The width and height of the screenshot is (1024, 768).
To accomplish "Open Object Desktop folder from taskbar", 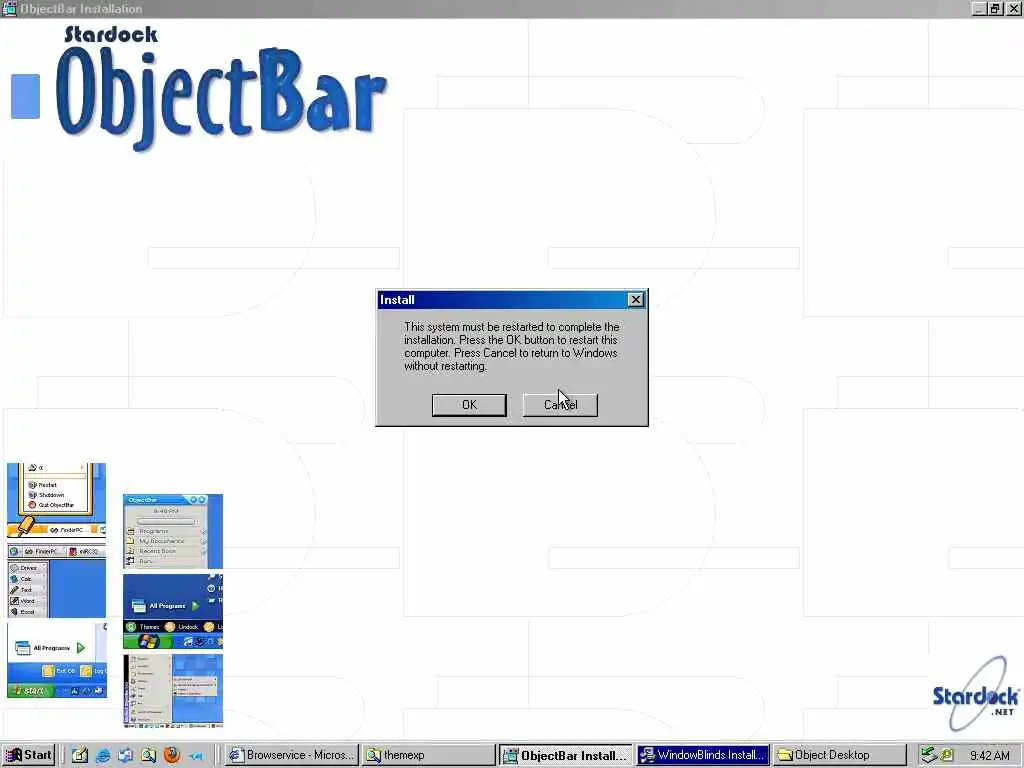I will [840, 755].
